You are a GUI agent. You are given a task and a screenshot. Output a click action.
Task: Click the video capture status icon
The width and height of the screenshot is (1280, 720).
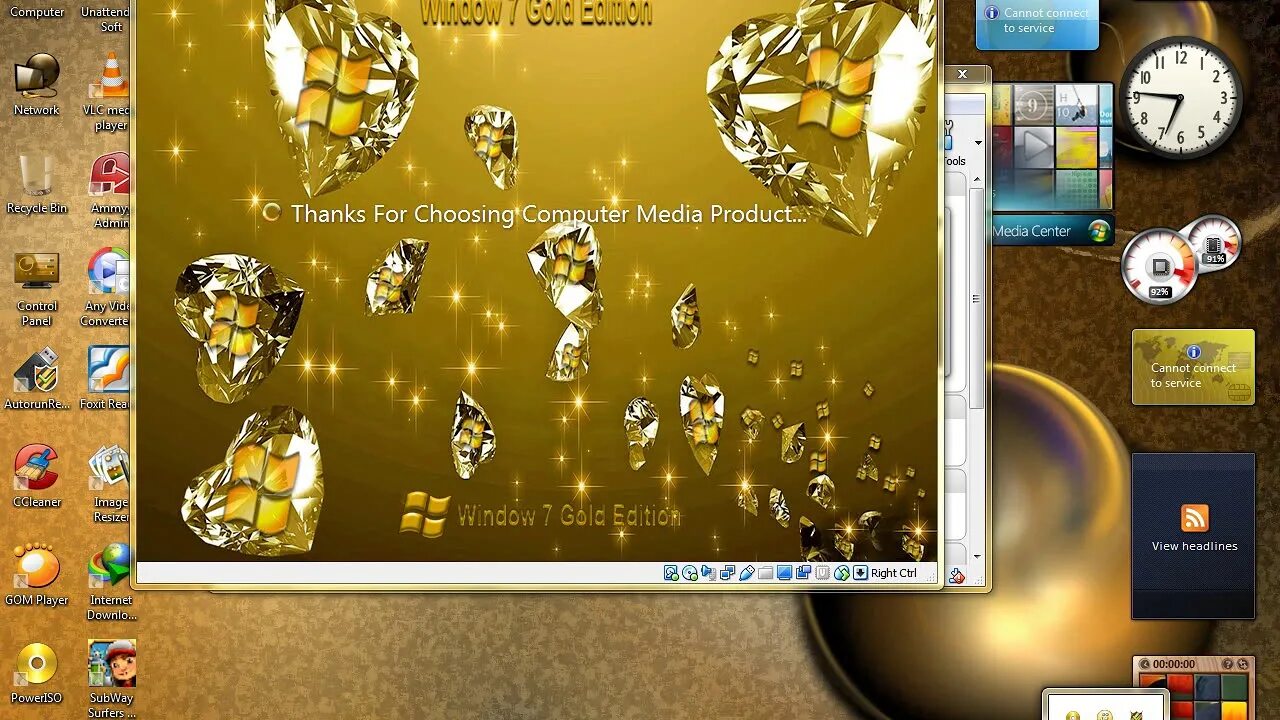point(804,573)
